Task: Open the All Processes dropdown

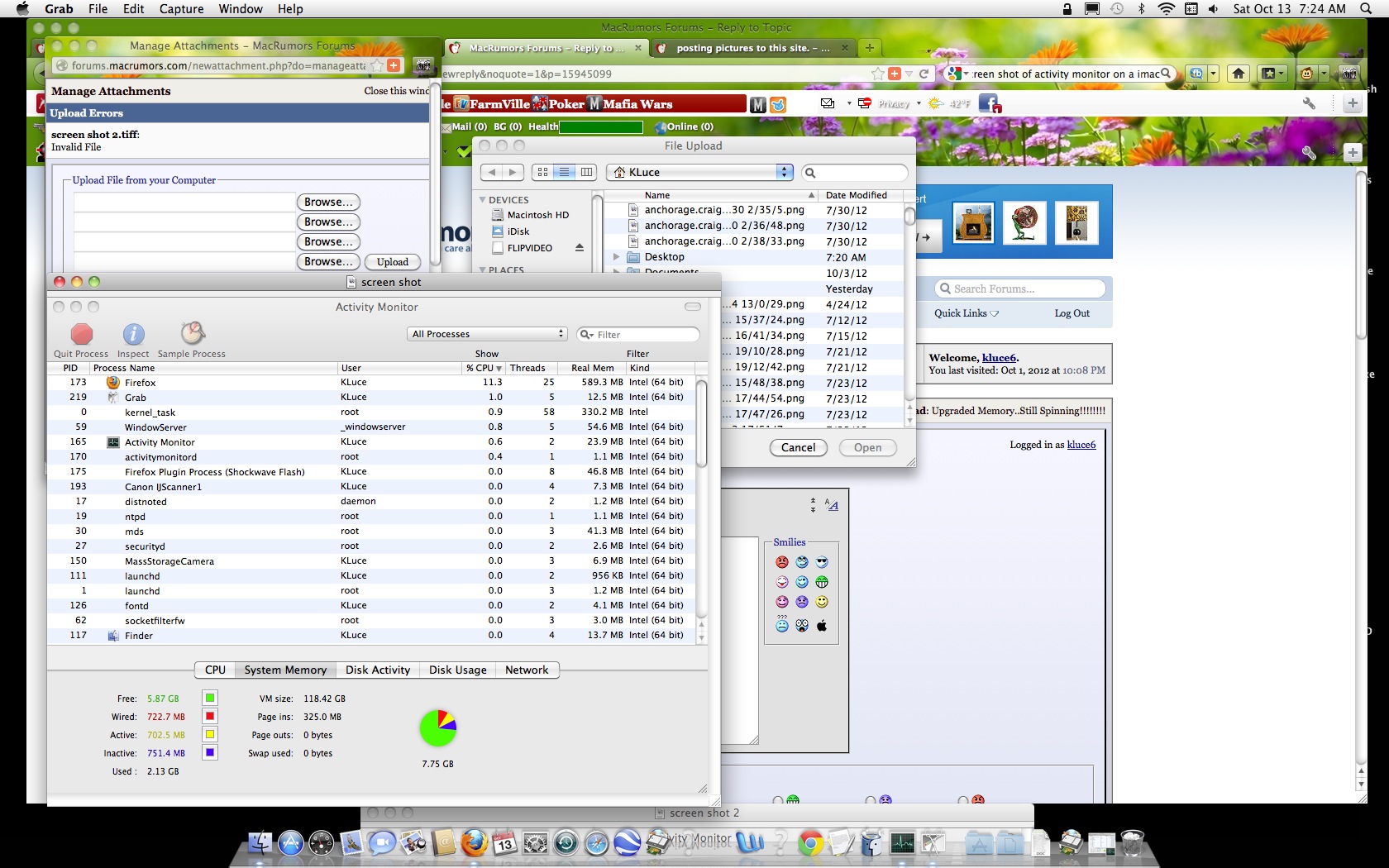Action: click(488, 334)
